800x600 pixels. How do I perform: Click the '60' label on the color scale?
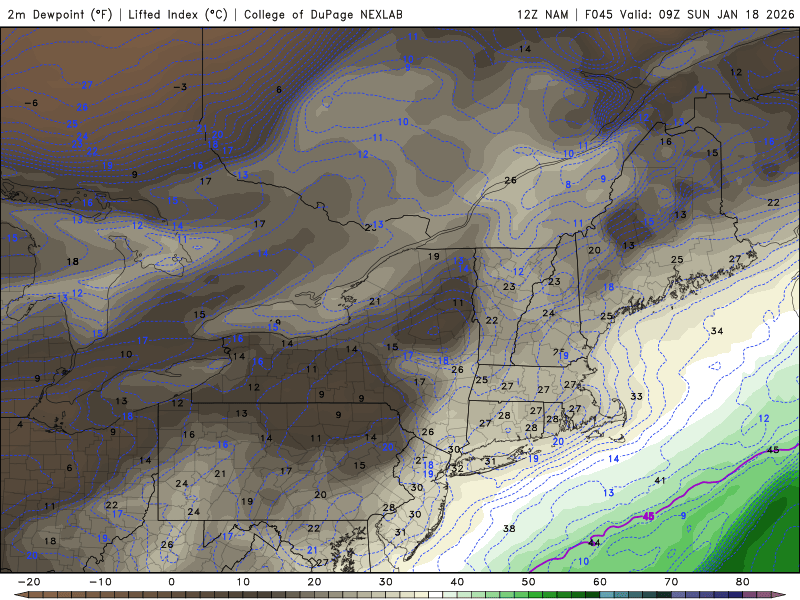(x=600, y=582)
